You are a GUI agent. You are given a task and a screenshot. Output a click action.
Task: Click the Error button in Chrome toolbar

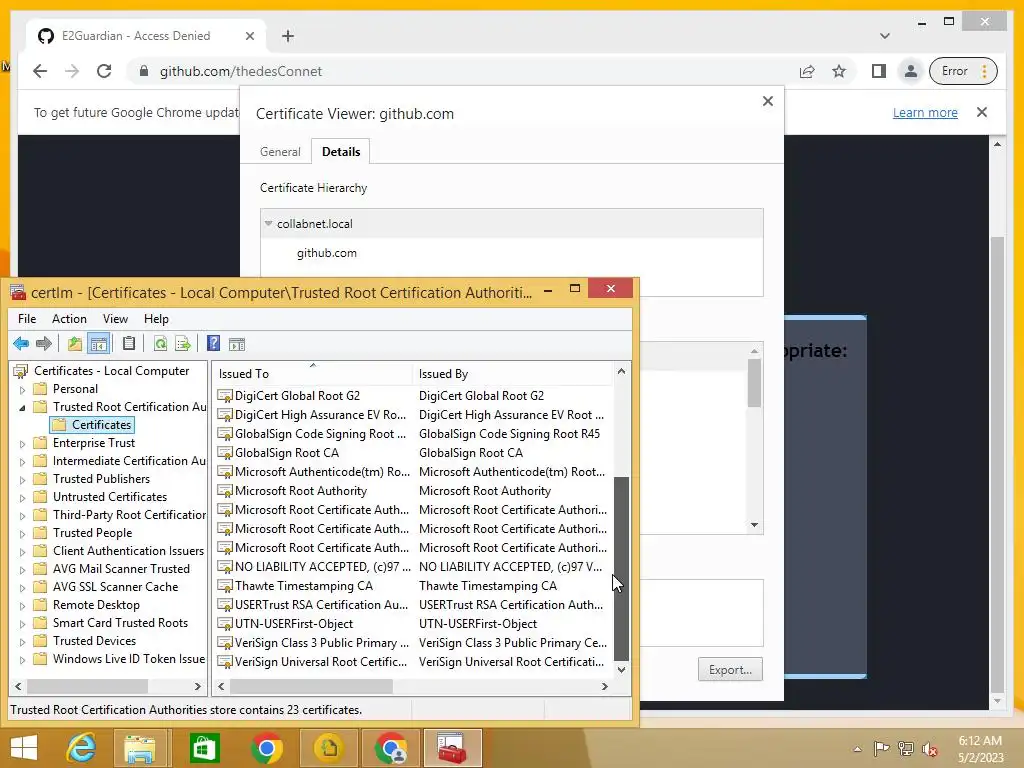coord(963,71)
